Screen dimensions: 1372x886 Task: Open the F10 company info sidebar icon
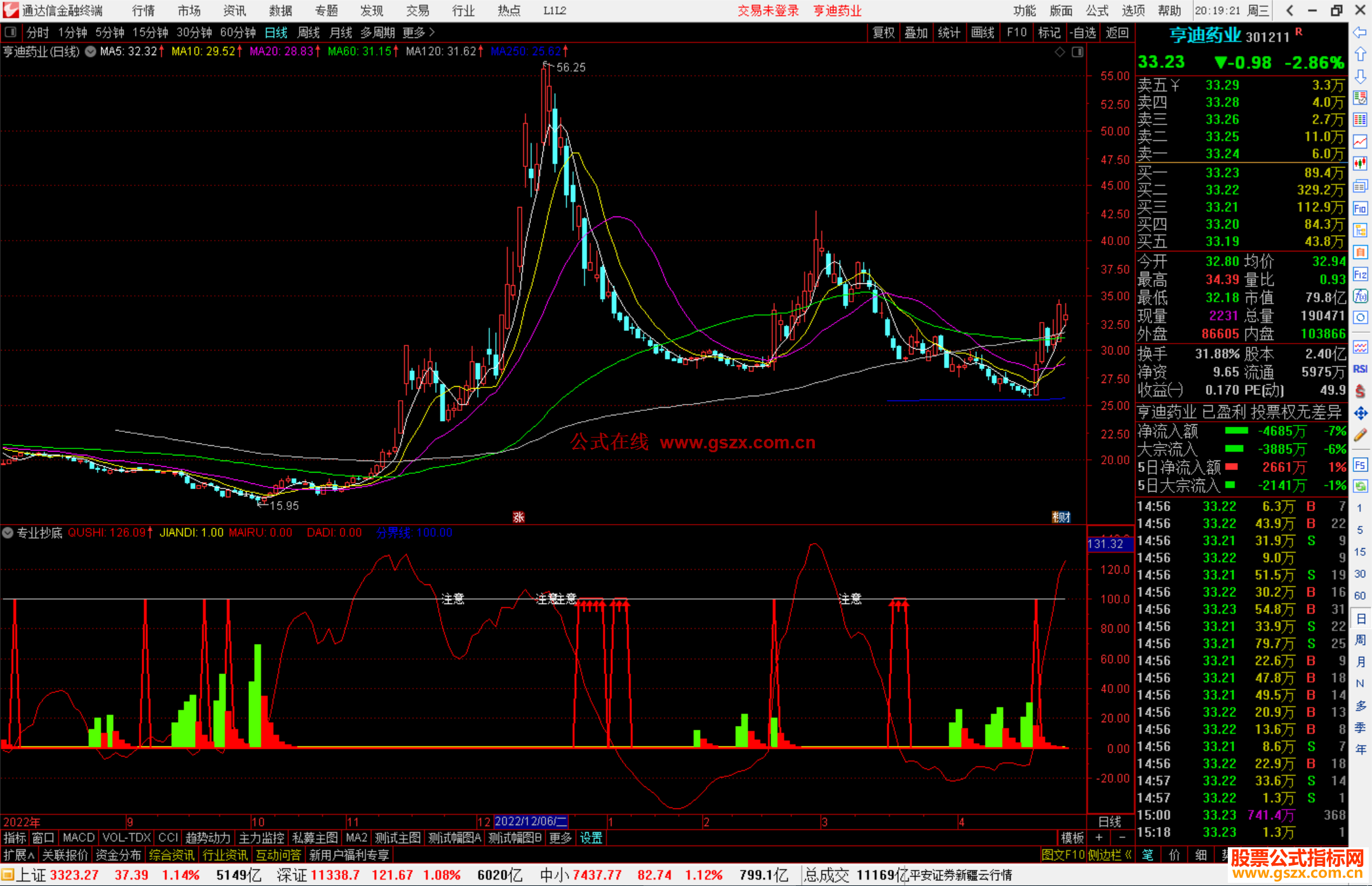coord(1360,209)
